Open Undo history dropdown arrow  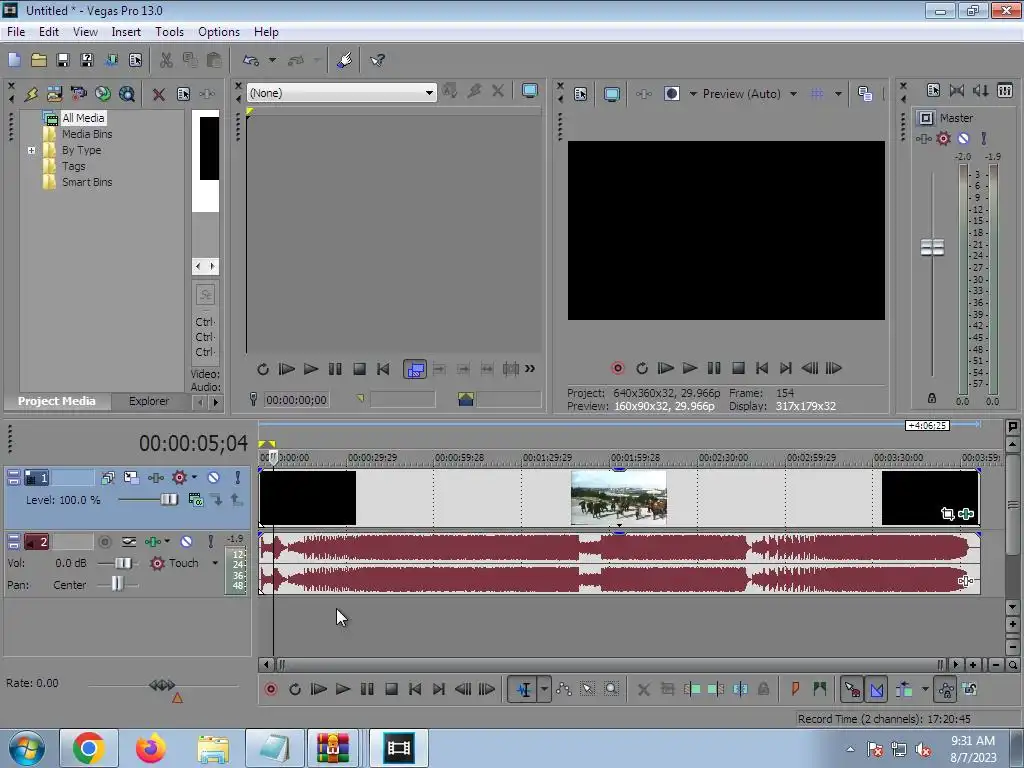272,60
